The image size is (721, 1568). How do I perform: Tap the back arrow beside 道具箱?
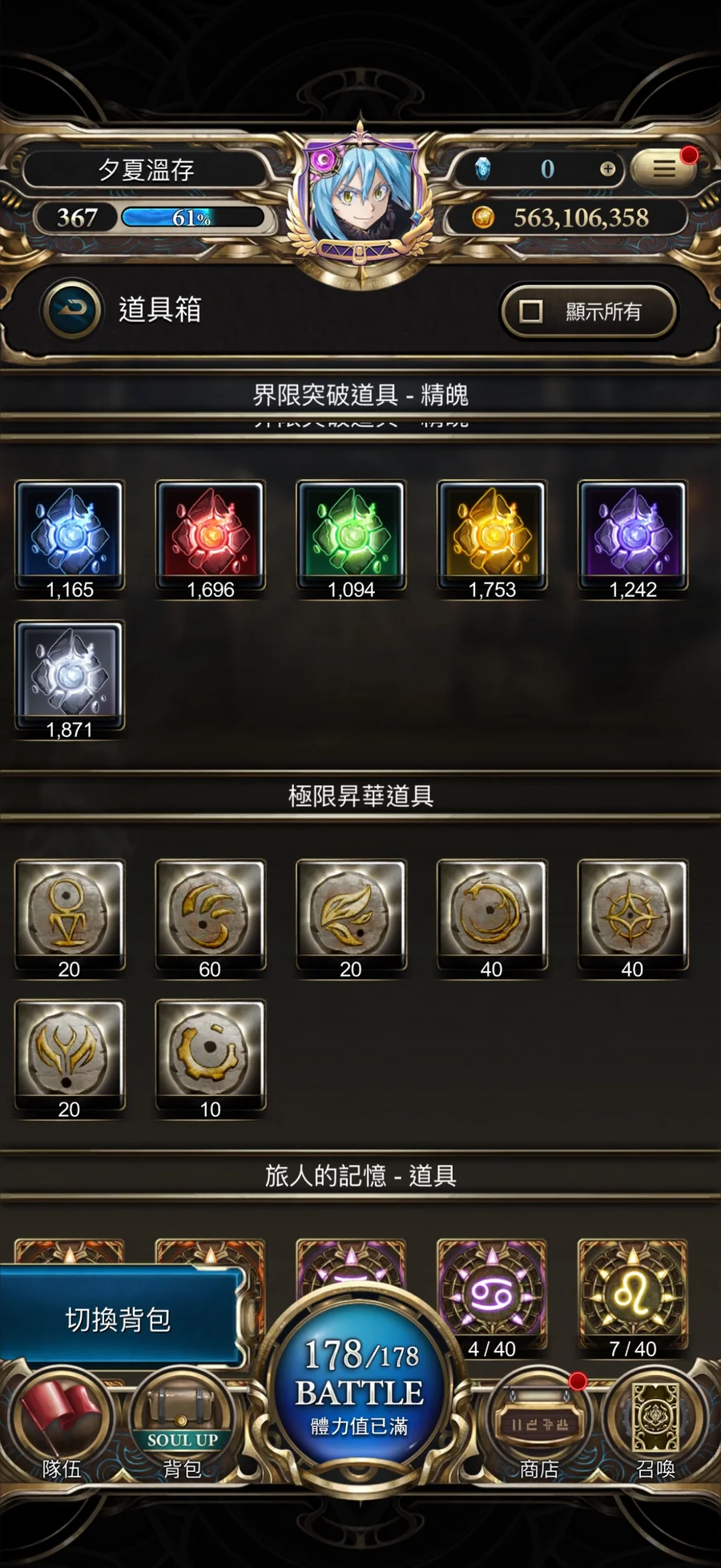[x=73, y=309]
